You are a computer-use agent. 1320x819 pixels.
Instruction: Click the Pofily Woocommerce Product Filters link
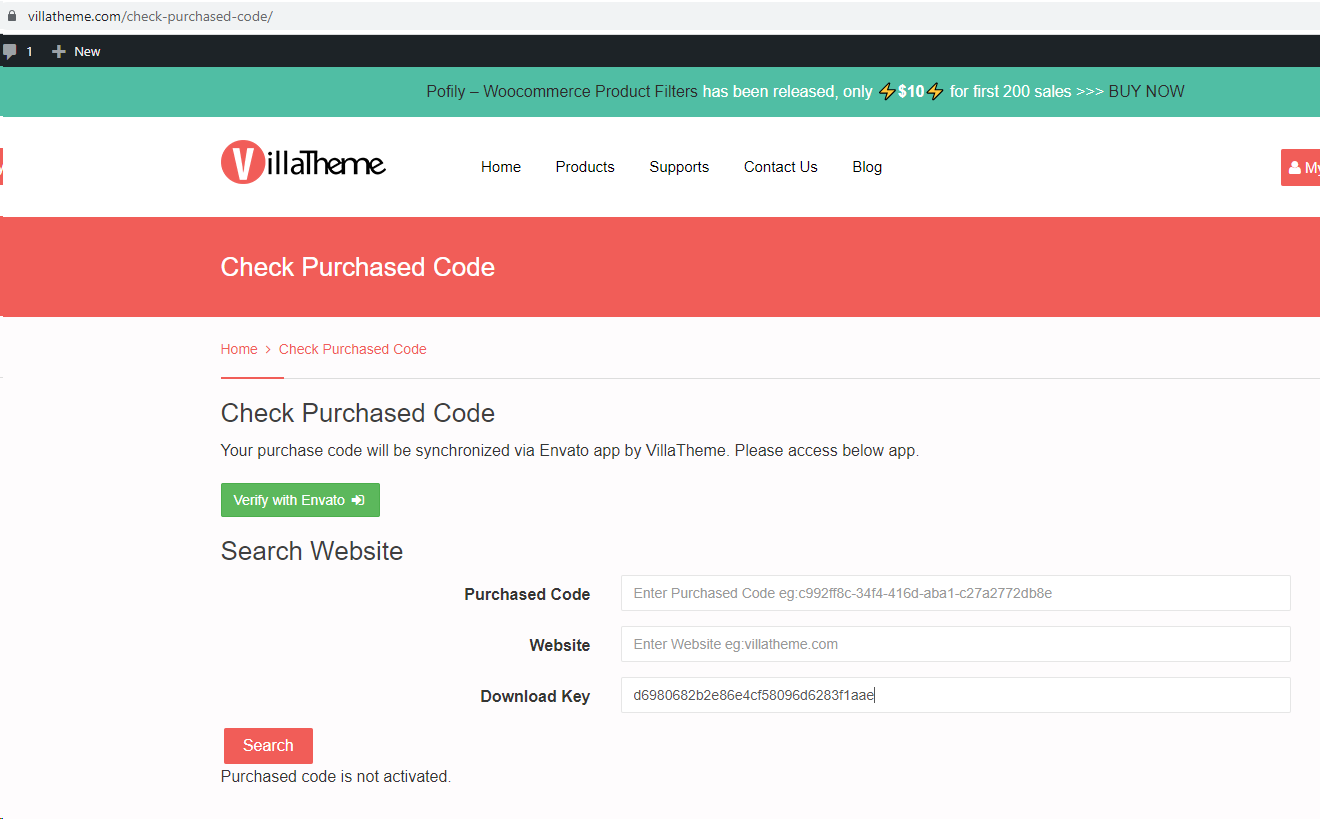pyautogui.click(x=562, y=91)
